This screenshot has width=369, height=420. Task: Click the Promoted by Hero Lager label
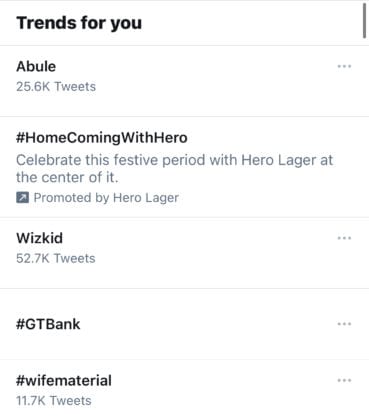106,198
